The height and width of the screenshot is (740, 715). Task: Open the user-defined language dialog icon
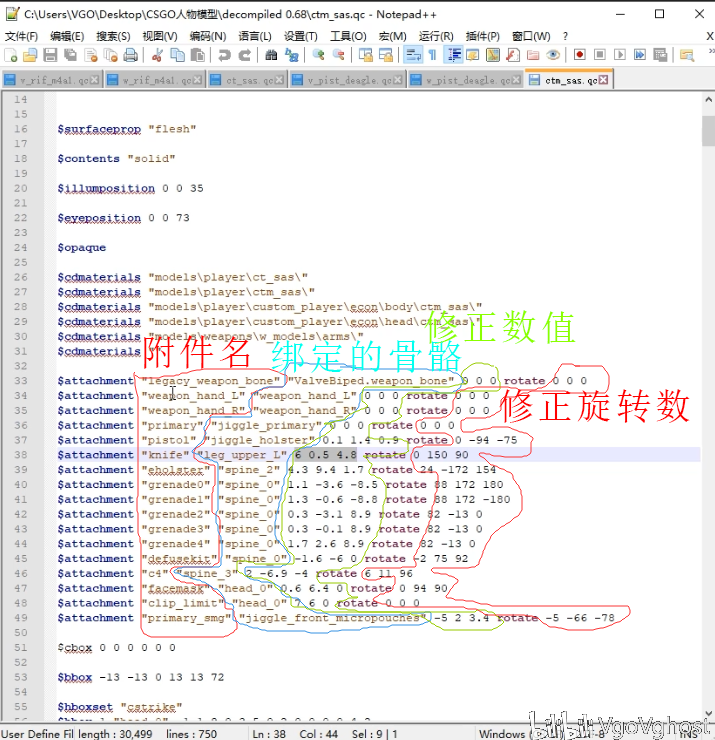pos(472,55)
